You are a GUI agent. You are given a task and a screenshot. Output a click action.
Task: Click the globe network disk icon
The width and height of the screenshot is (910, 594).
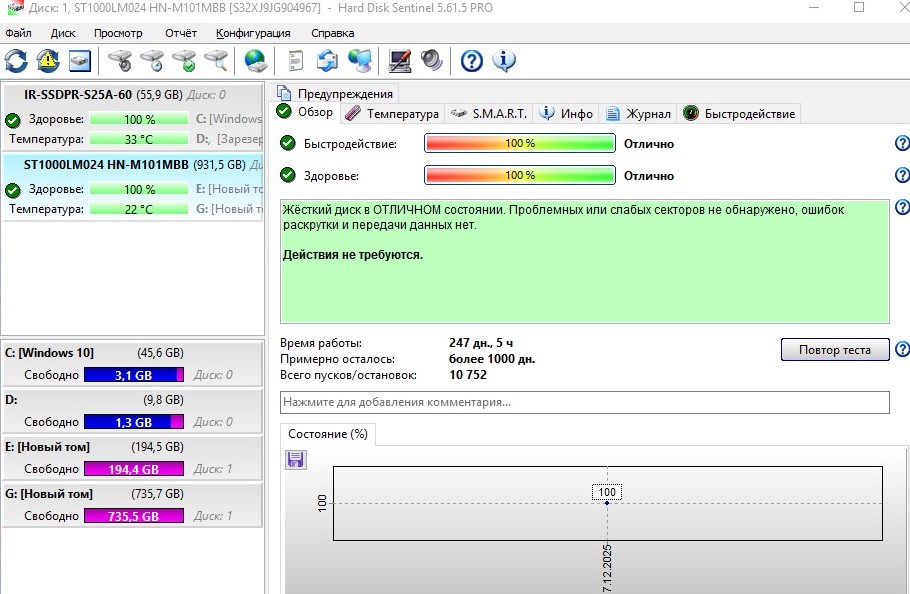(256, 61)
